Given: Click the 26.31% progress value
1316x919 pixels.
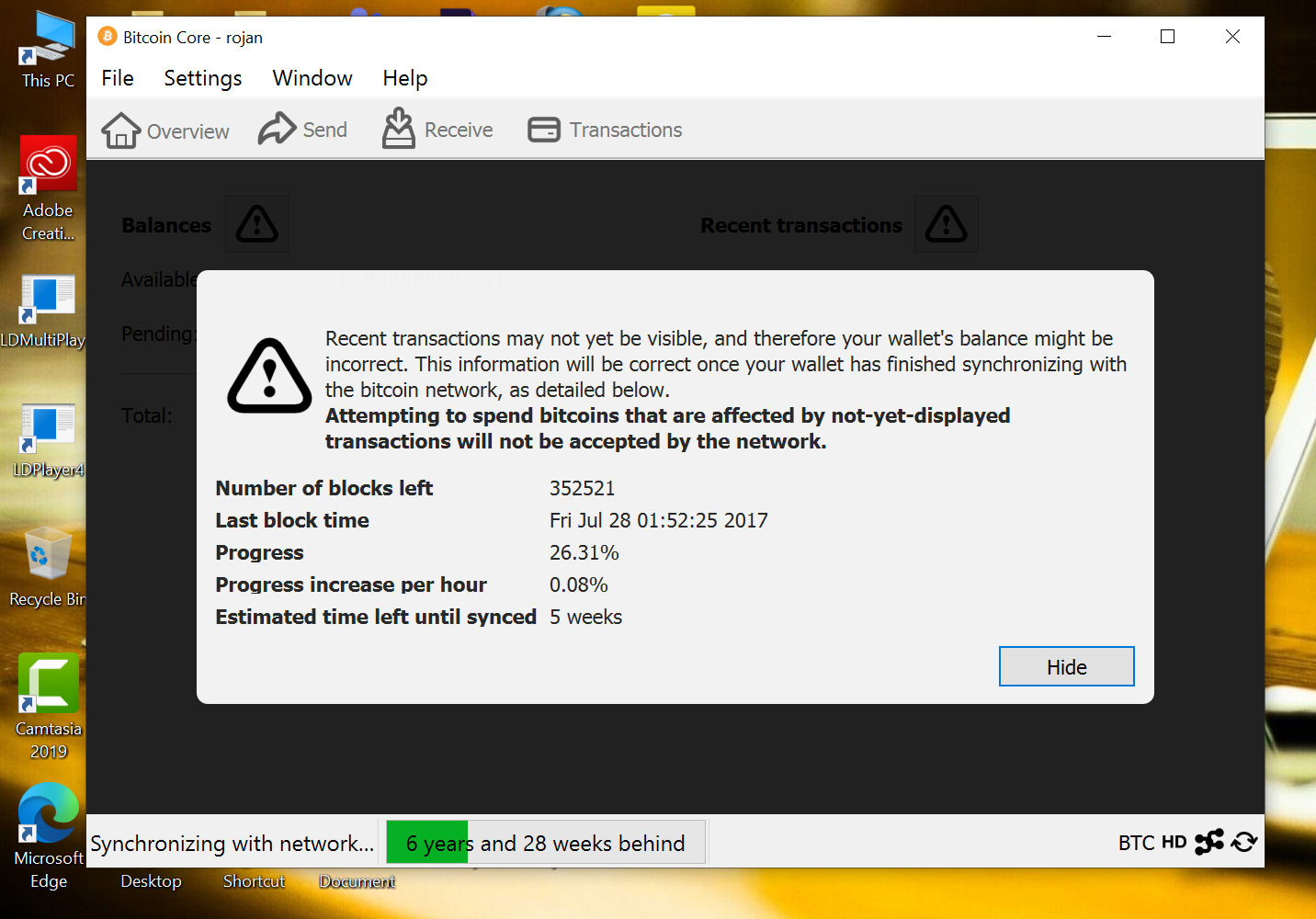Looking at the screenshot, I should pos(584,552).
